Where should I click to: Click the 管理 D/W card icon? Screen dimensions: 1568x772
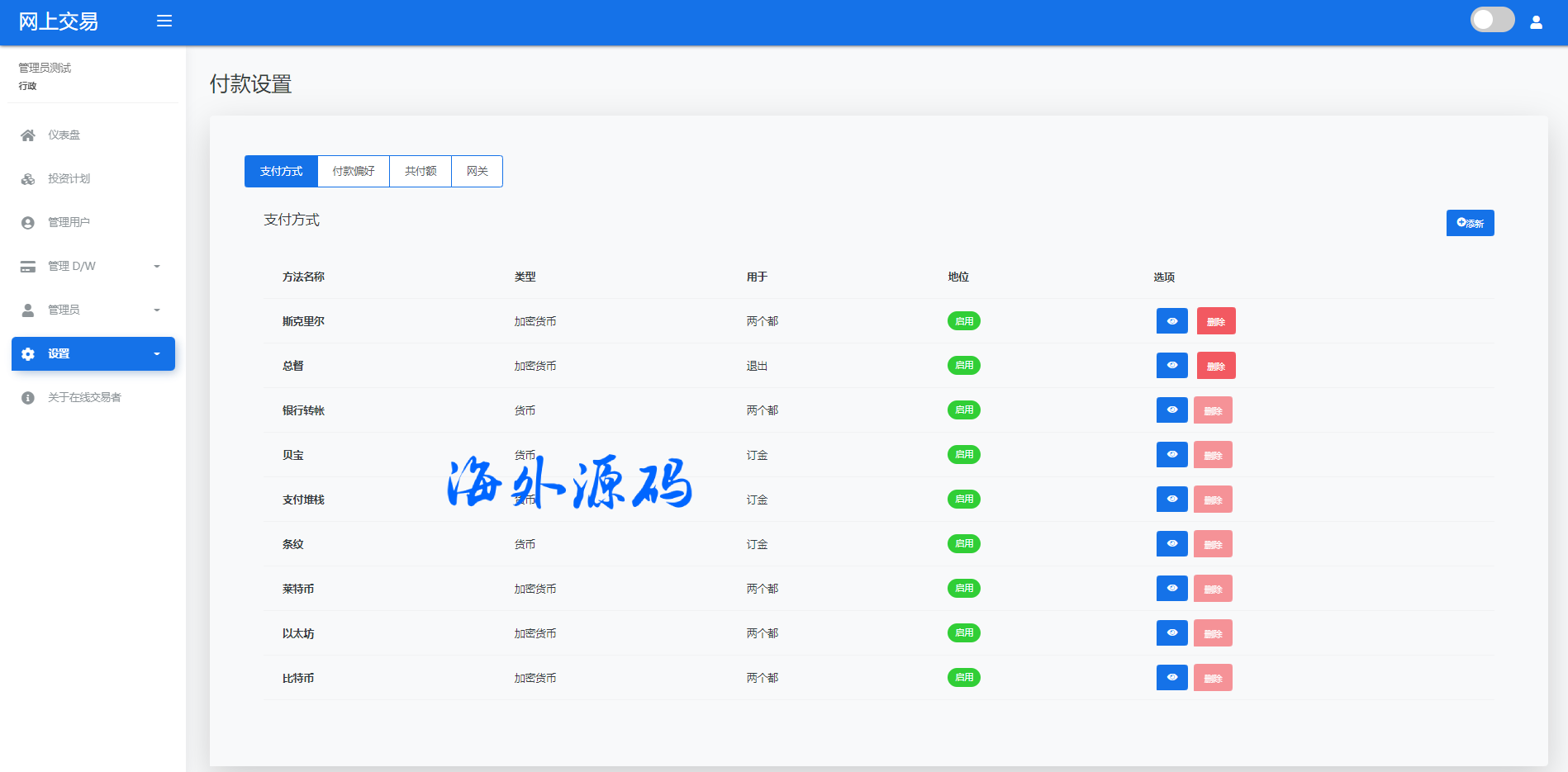click(x=28, y=267)
